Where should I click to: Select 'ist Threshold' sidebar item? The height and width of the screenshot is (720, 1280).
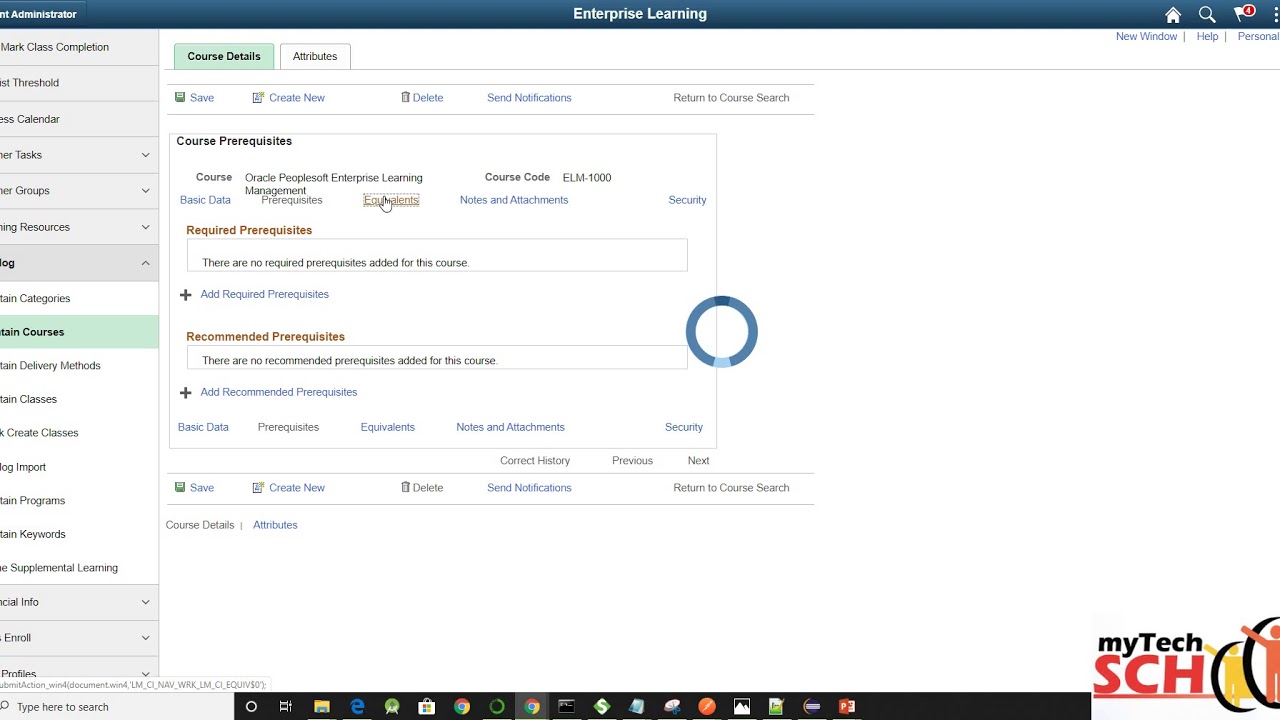tap(79, 83)
